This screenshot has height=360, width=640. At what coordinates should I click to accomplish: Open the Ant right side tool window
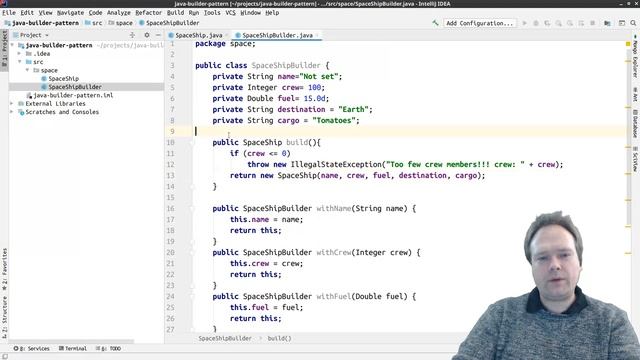click(635, 94)
